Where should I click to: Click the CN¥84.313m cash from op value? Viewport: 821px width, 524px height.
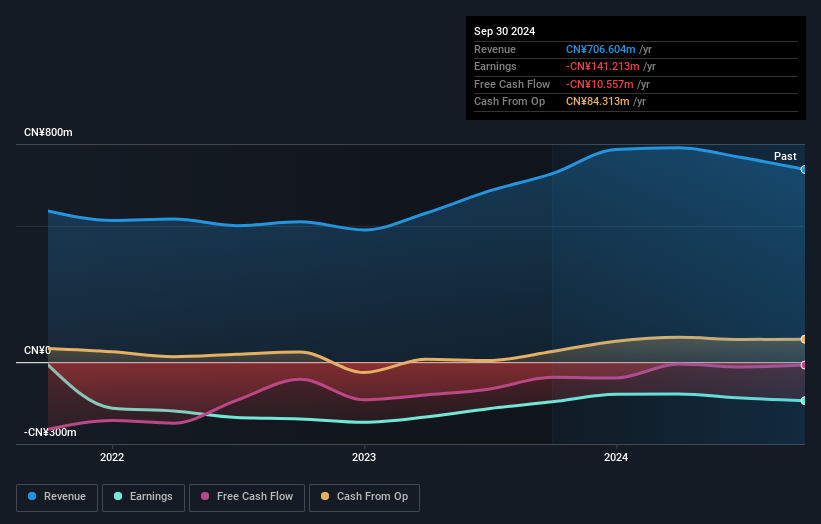tap(597, 102)
